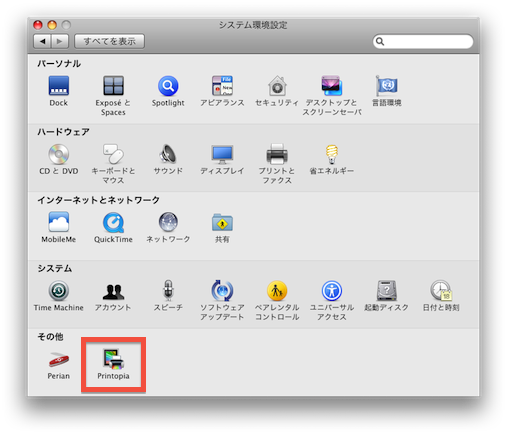Click the back navigation arrow button

pos(42,41)
